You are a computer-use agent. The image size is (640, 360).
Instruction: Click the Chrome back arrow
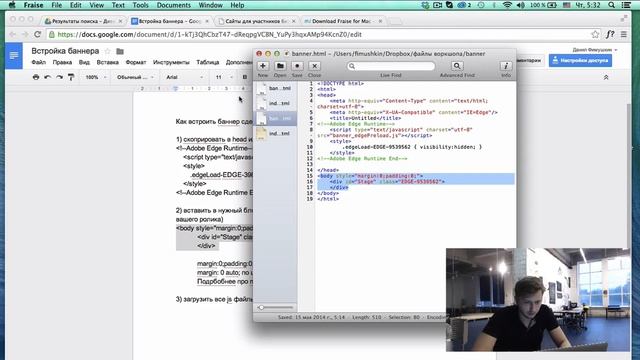coord(12,35)
